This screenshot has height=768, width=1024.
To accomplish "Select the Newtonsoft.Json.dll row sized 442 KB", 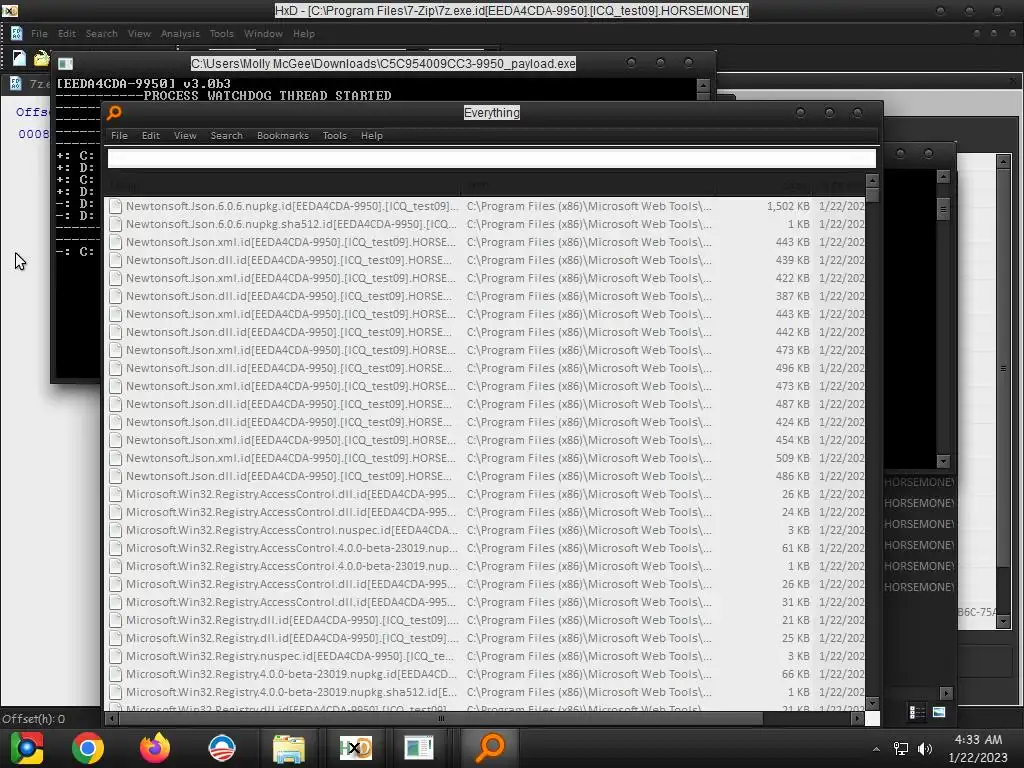I will [x=487, y=332].
